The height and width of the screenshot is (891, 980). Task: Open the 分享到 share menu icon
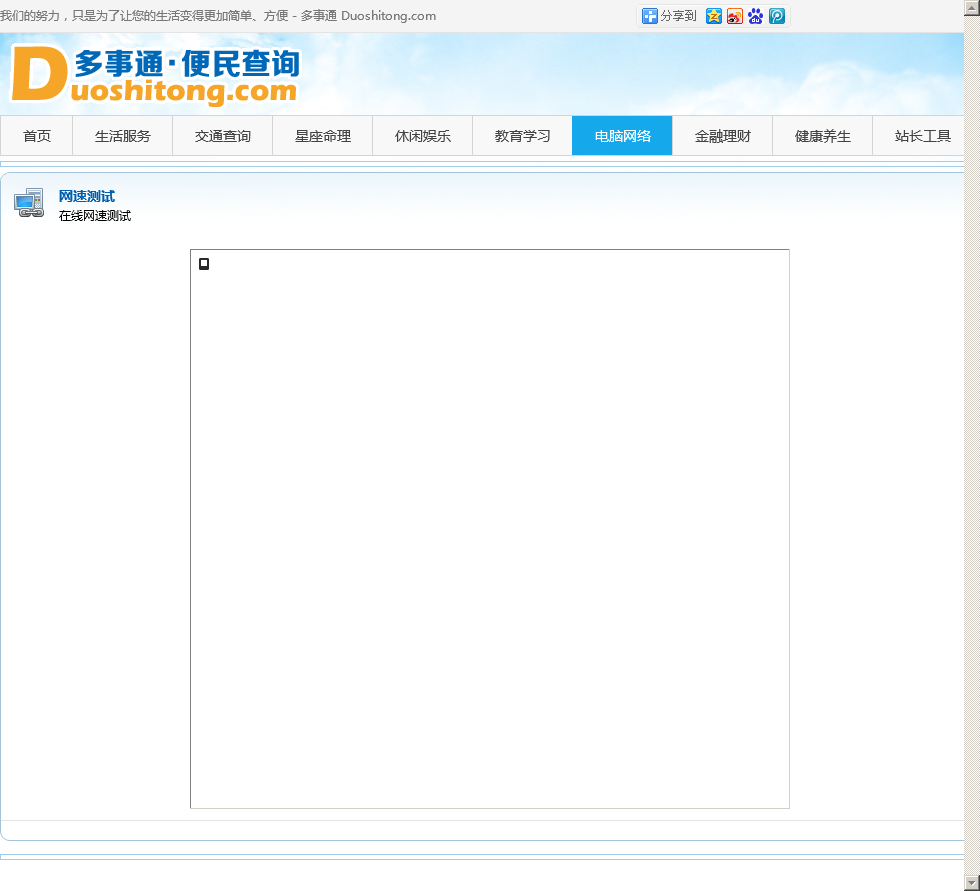(x=649, y=16)
